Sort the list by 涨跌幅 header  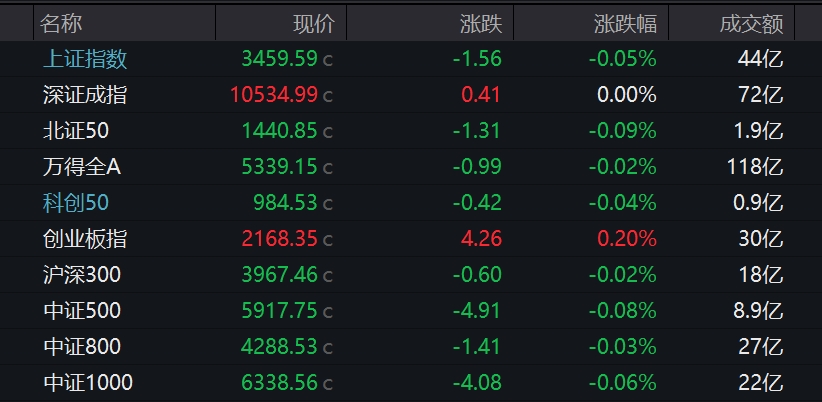coord(624,23)
